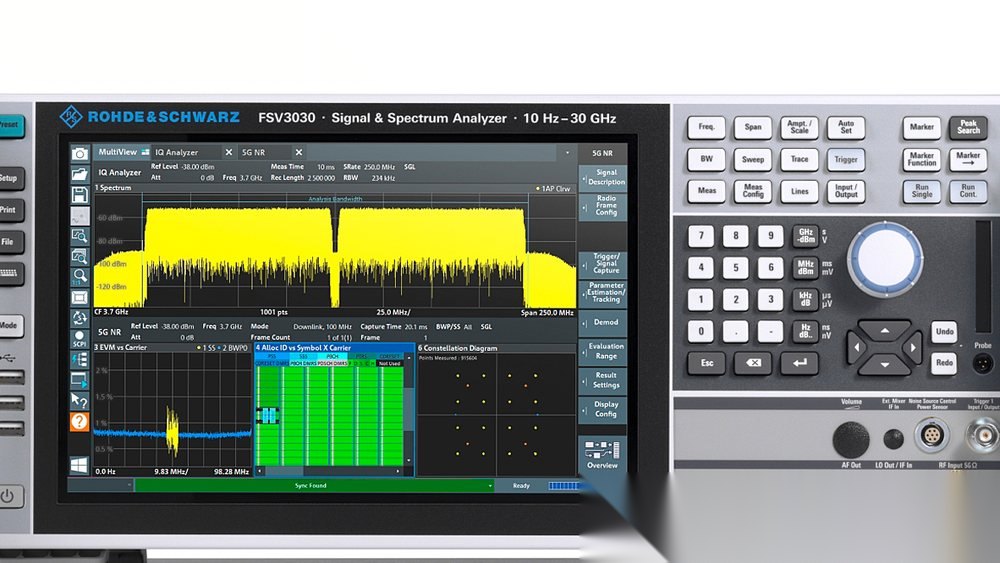
Task: Open the left status bar dropdown
Action: (129, 485)
